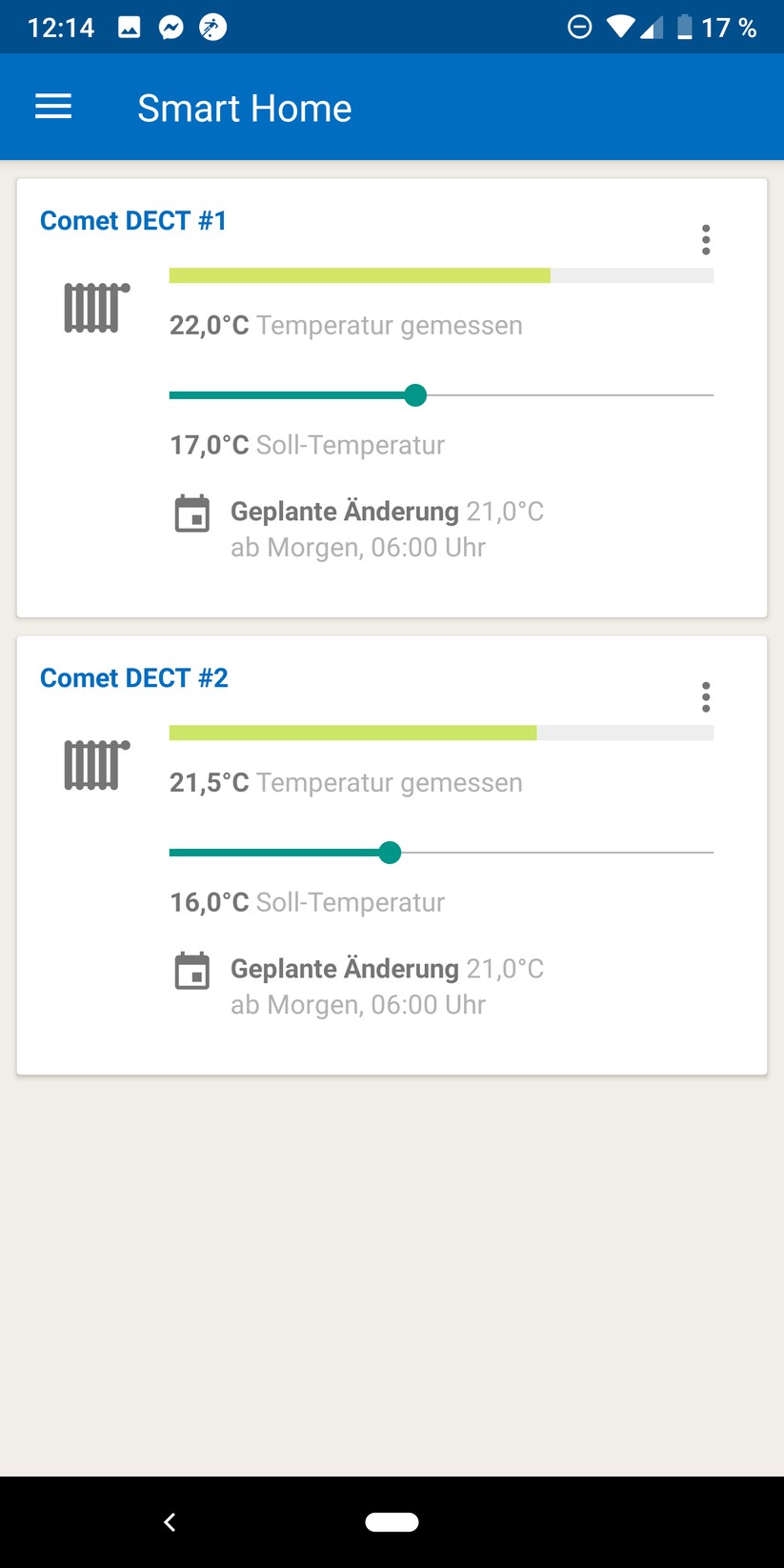This screenshot has width=784, height=1568.
Task: Open the Comet DECT #1 device title
Action: click(x=133, y=221)
